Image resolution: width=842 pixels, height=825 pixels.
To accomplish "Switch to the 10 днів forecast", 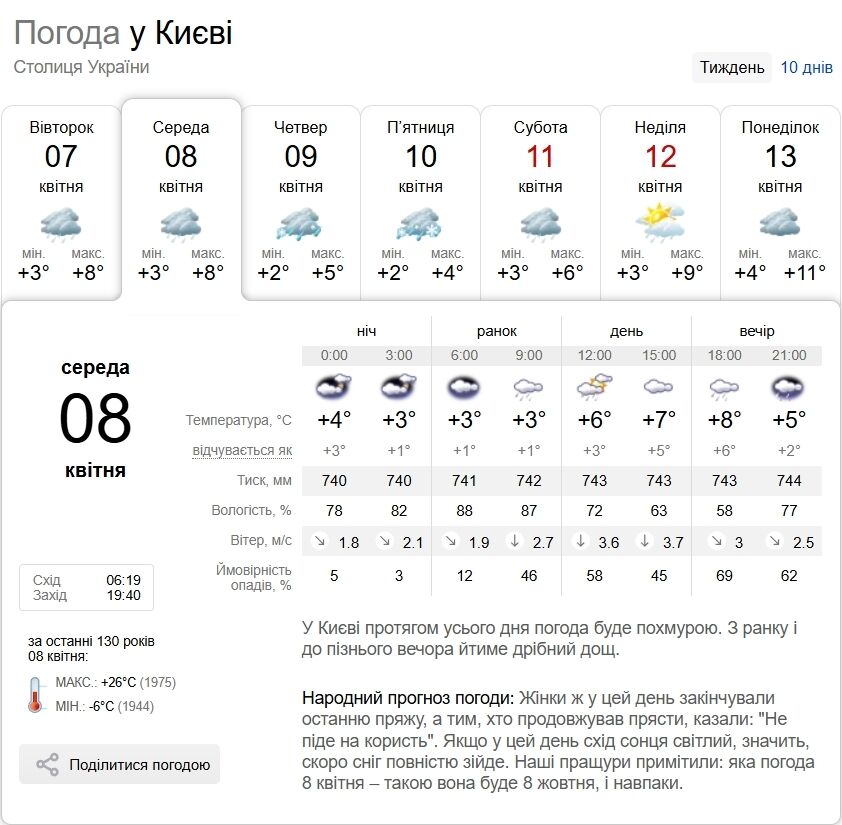I will tap(806, 67).
